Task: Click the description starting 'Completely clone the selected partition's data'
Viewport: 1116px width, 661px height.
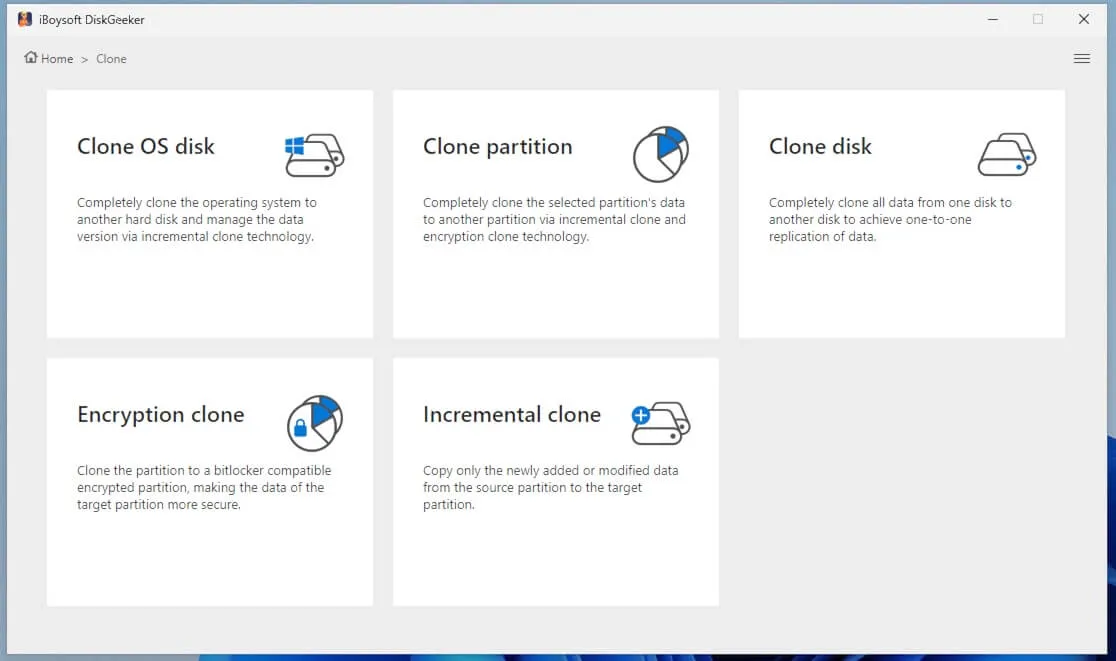Action: (554, 219)
